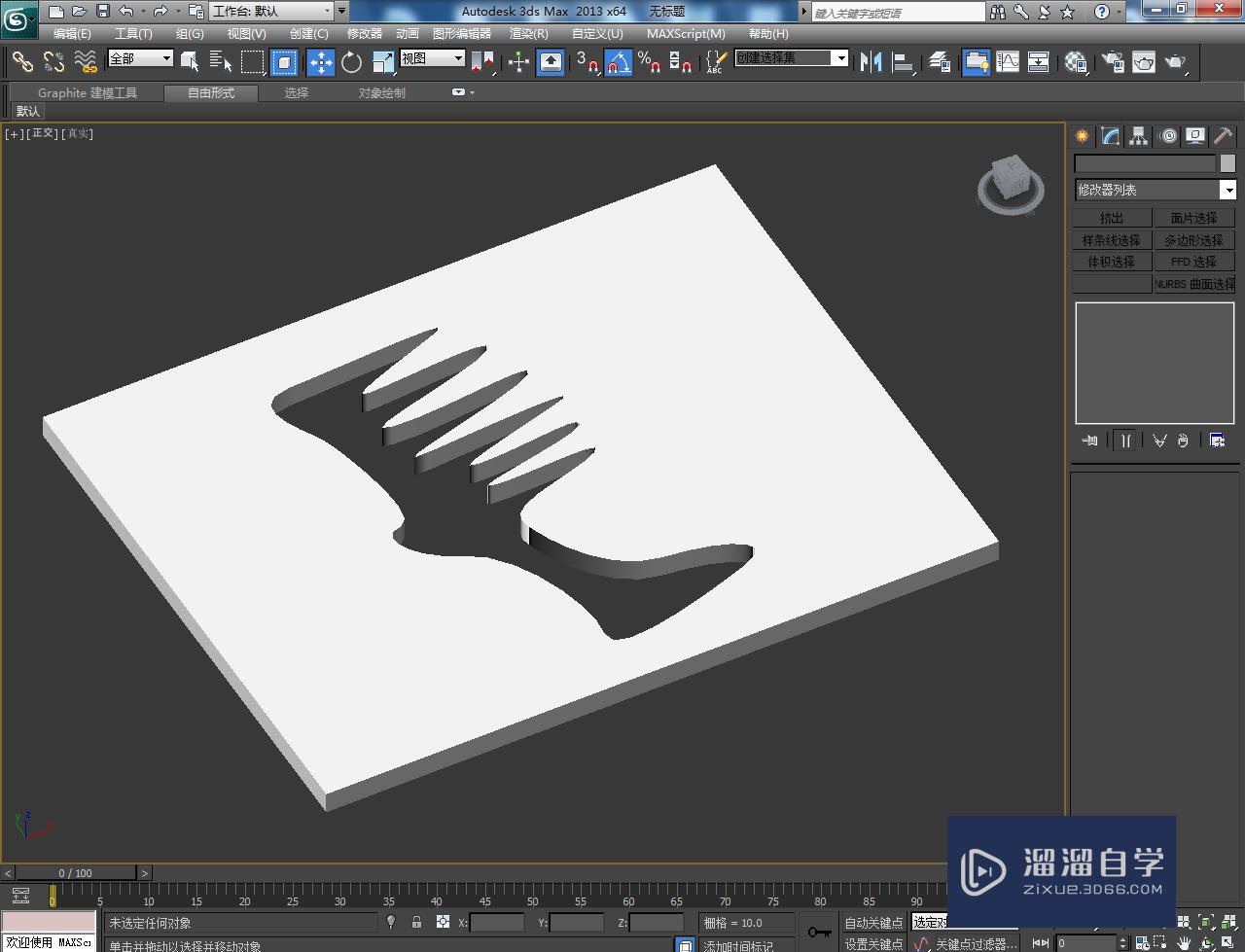Open the 渲染(R) menu
This screenshot has width=1245, height=952.
(529, 34)
